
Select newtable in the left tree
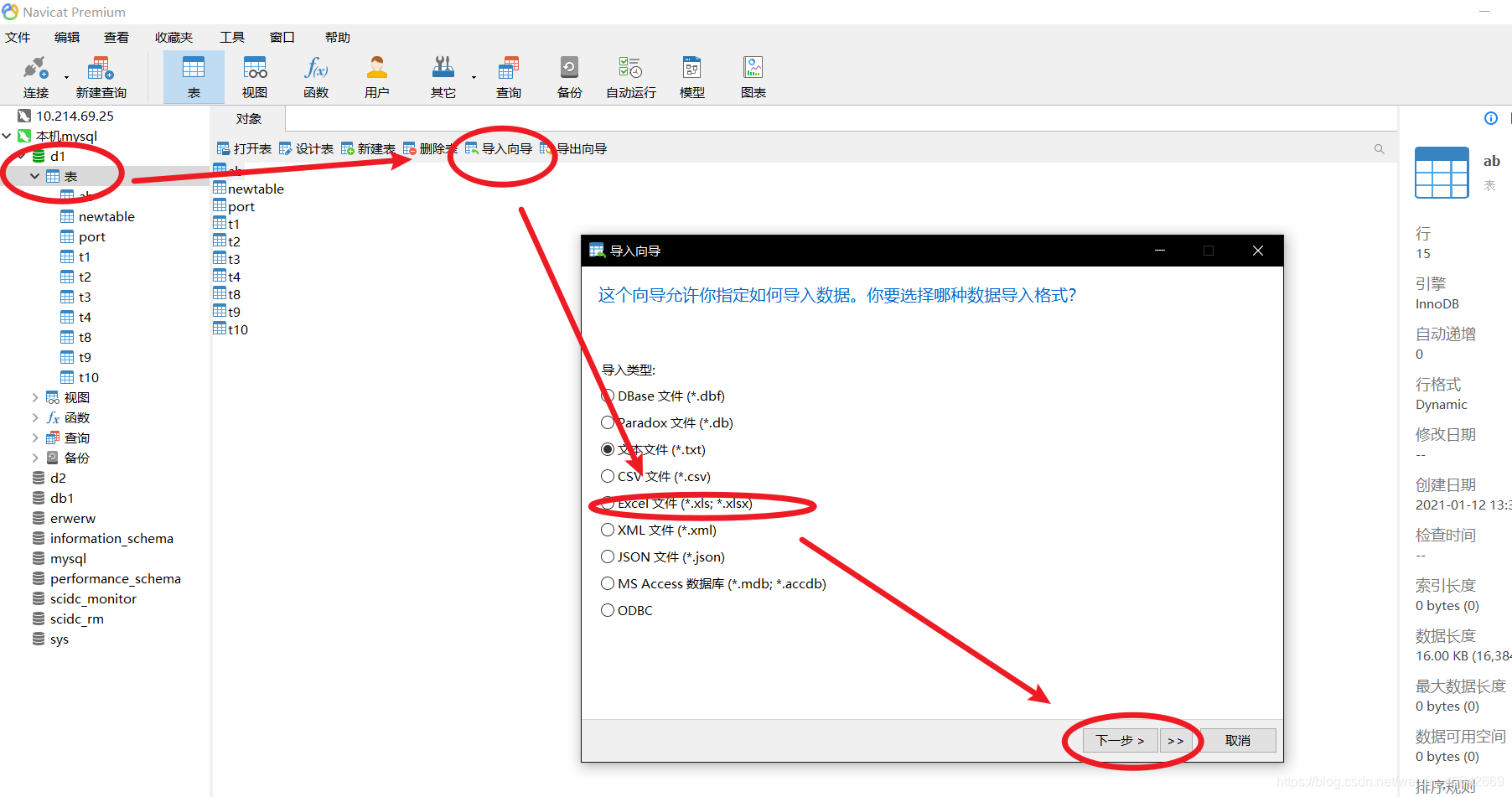coord(97,216)
